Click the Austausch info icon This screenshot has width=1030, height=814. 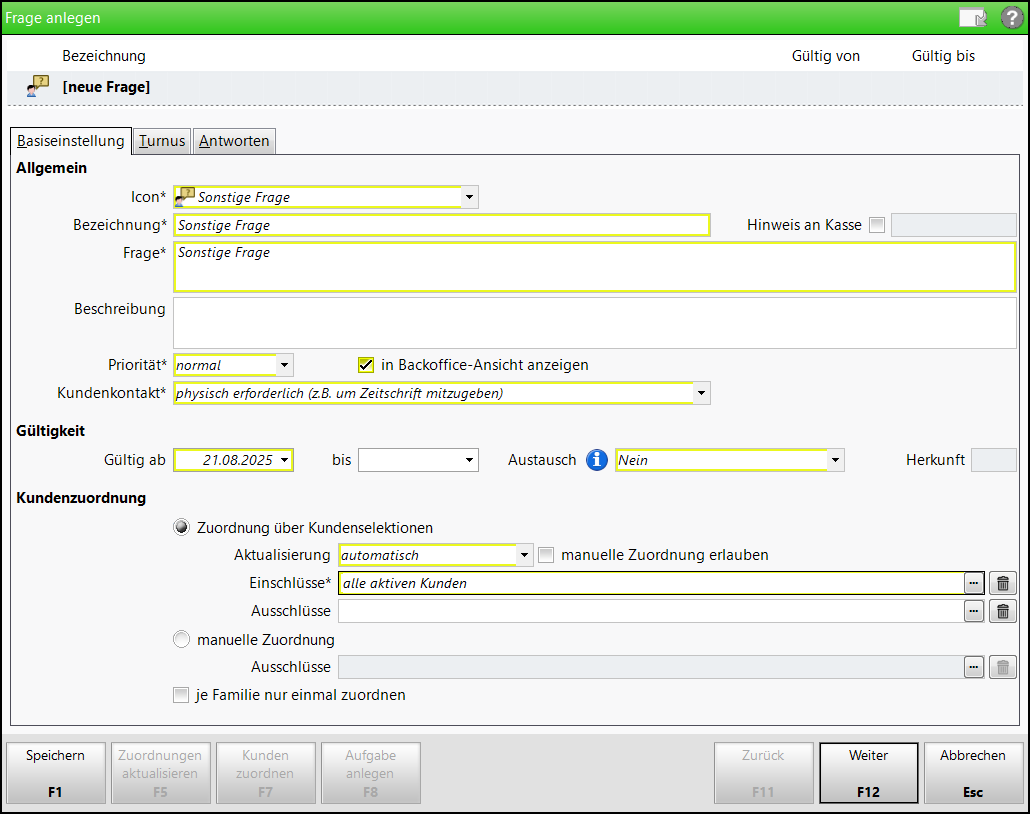(x=597, y=460)
